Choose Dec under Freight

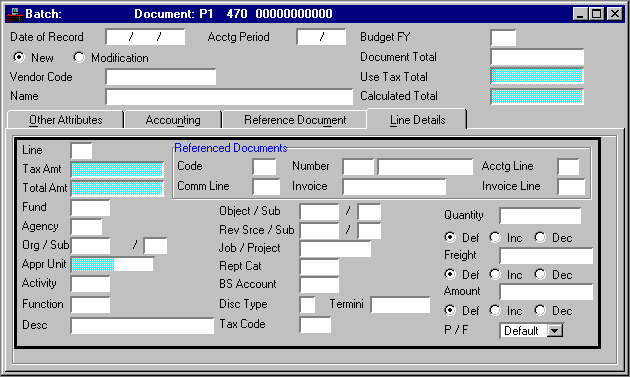(540, 274)
